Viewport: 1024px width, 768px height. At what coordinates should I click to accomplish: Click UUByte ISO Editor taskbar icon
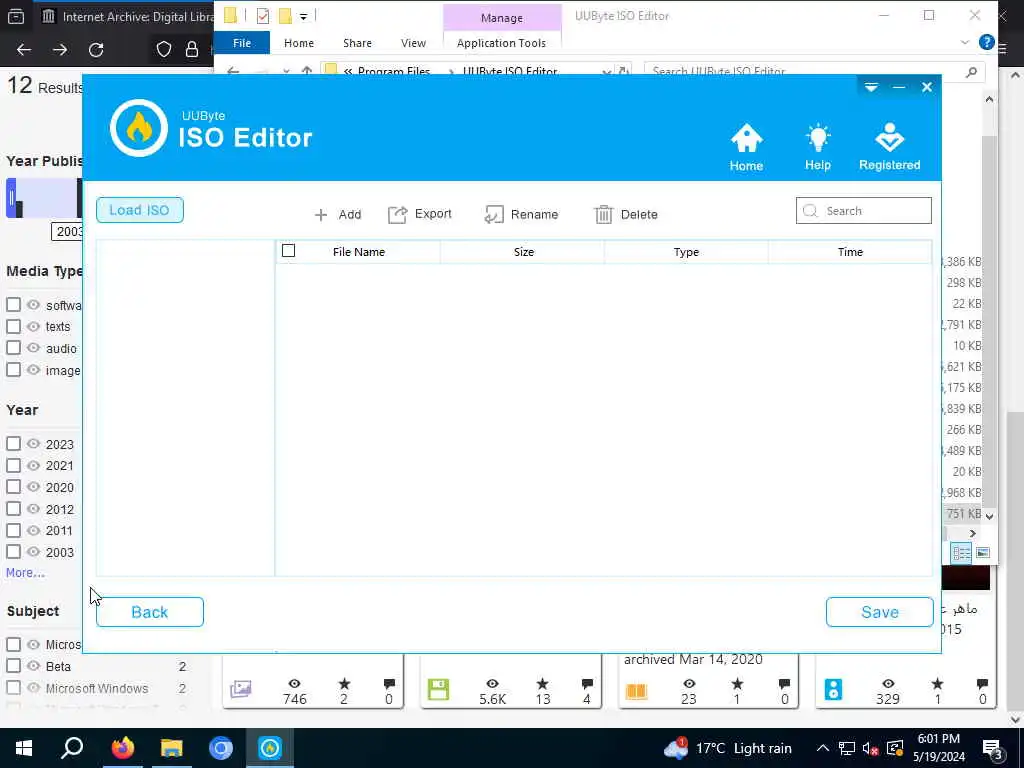tap(270, 748)
